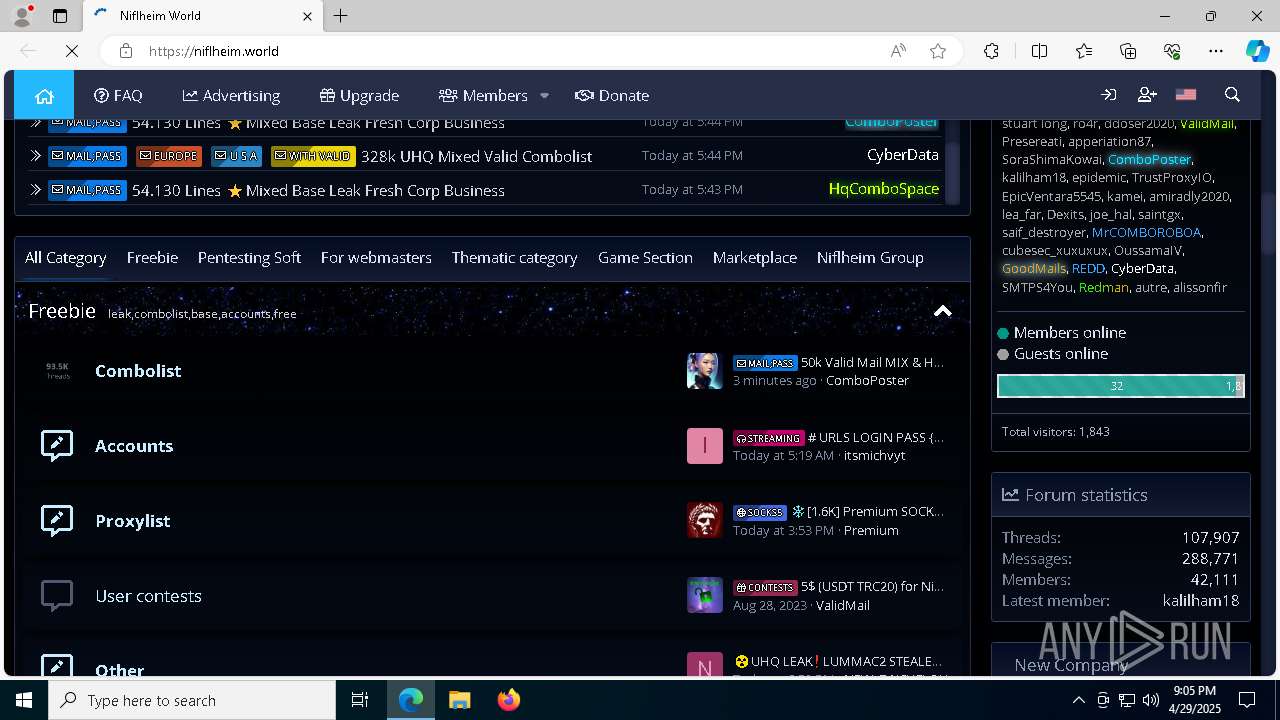Click the U S A tag label
The height and width of the screenshot is (720, 1280).
(x=236, y=156)
